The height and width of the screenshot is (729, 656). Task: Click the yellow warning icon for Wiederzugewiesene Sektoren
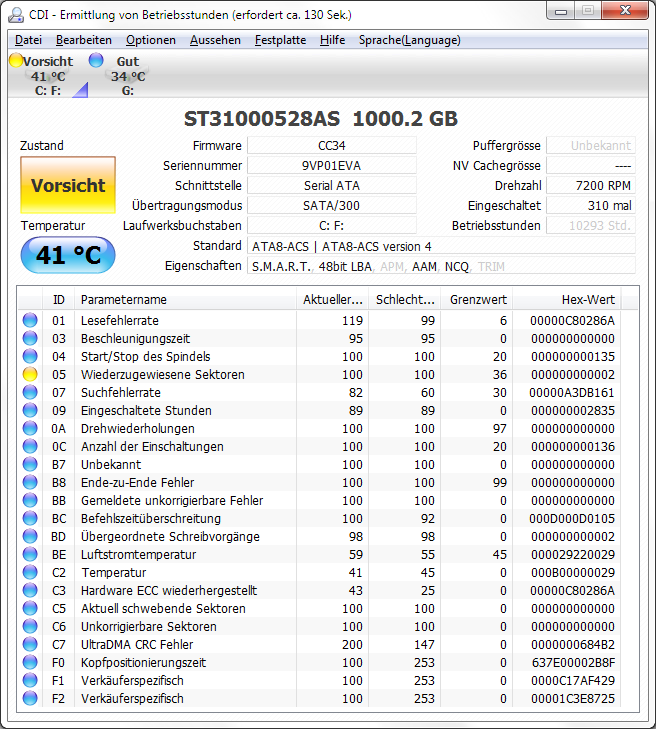click(x=30, y=374)
